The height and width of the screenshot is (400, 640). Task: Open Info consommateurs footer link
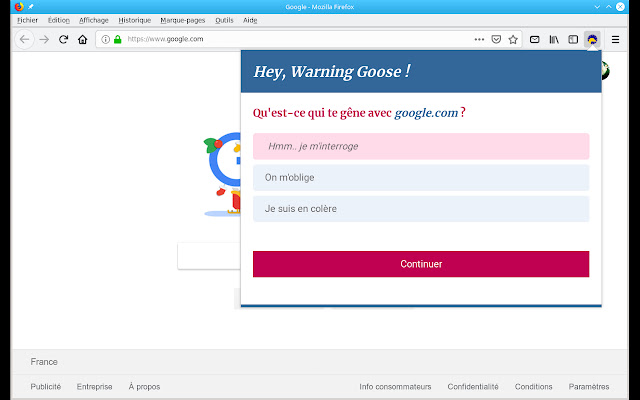coord(395,387)
